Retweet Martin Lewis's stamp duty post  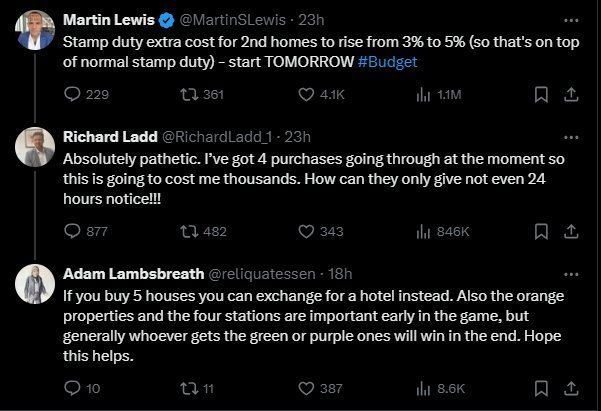(189, 95)
